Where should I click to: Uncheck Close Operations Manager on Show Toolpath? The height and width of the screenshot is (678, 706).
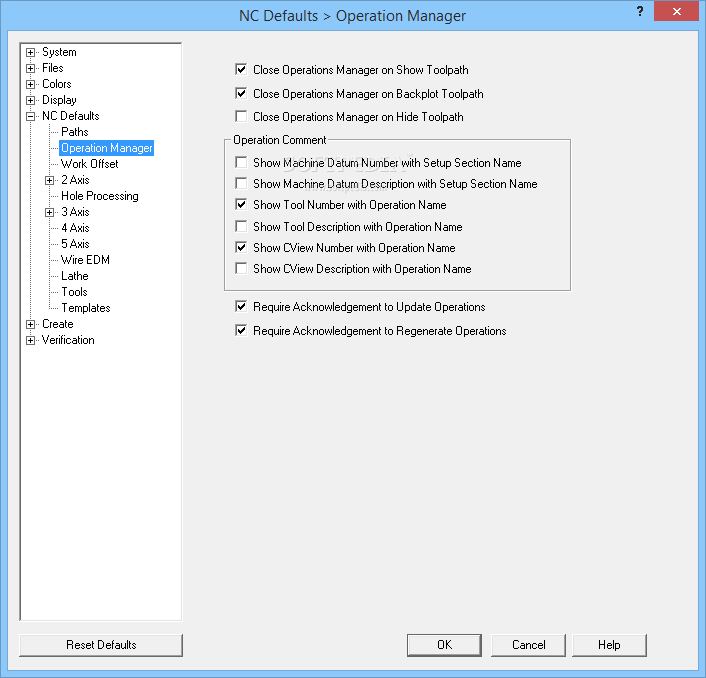point(241,69)
